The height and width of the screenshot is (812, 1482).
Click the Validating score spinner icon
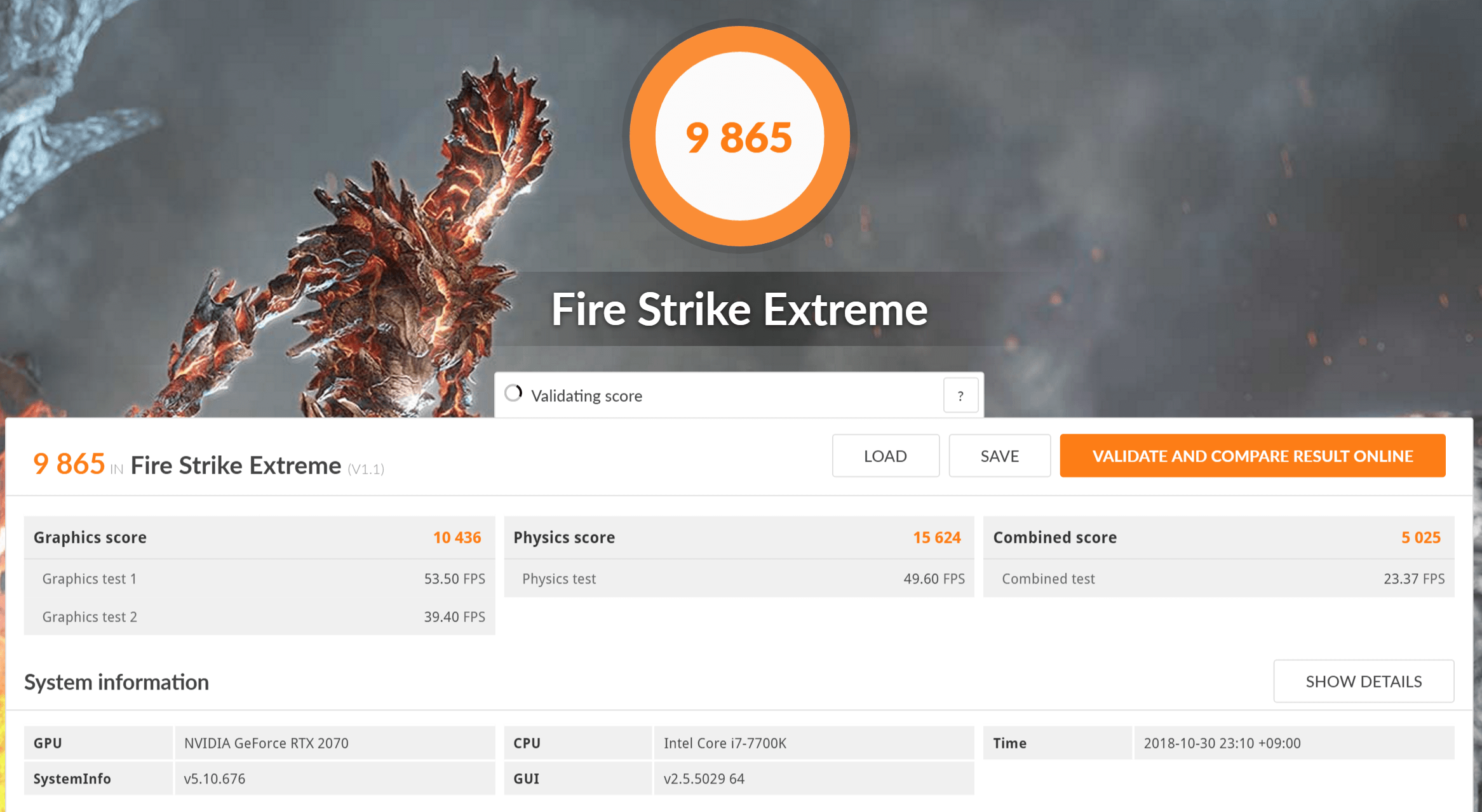pos(513,394)
